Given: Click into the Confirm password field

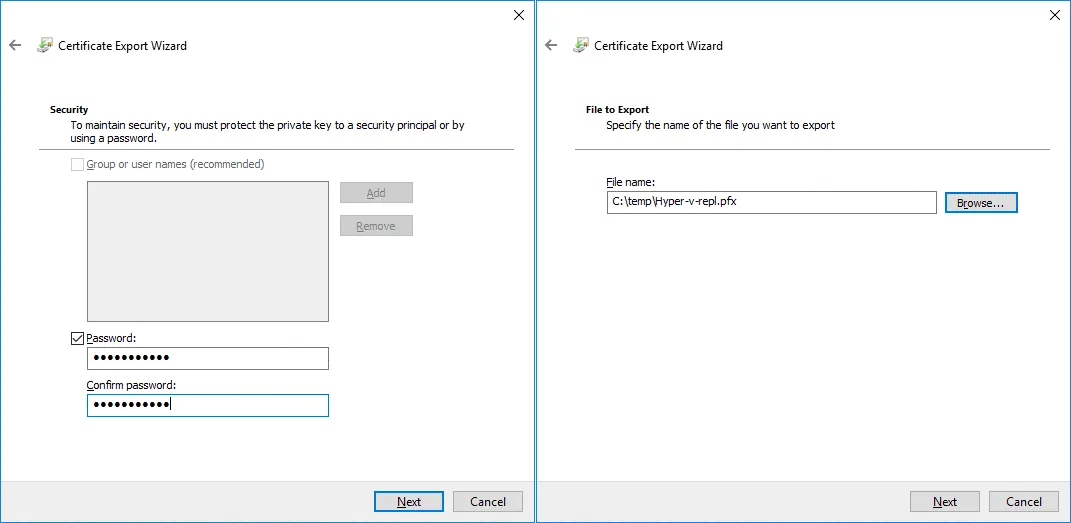Looking at the screenshot, I should pyautogui.click(x=207, y=405).
